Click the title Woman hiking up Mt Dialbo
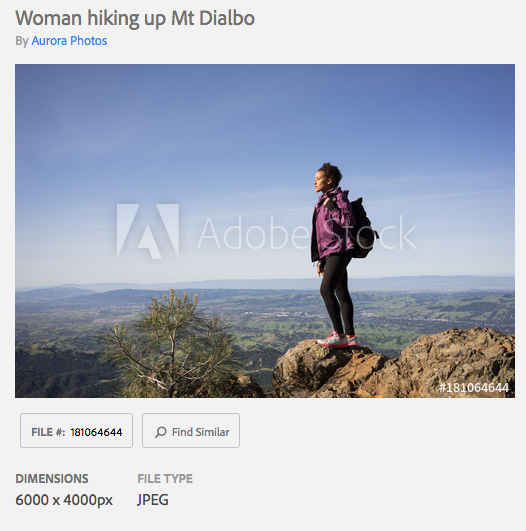Image resolution: width=526 pixels, height=531 pixels. coord(135,18)
